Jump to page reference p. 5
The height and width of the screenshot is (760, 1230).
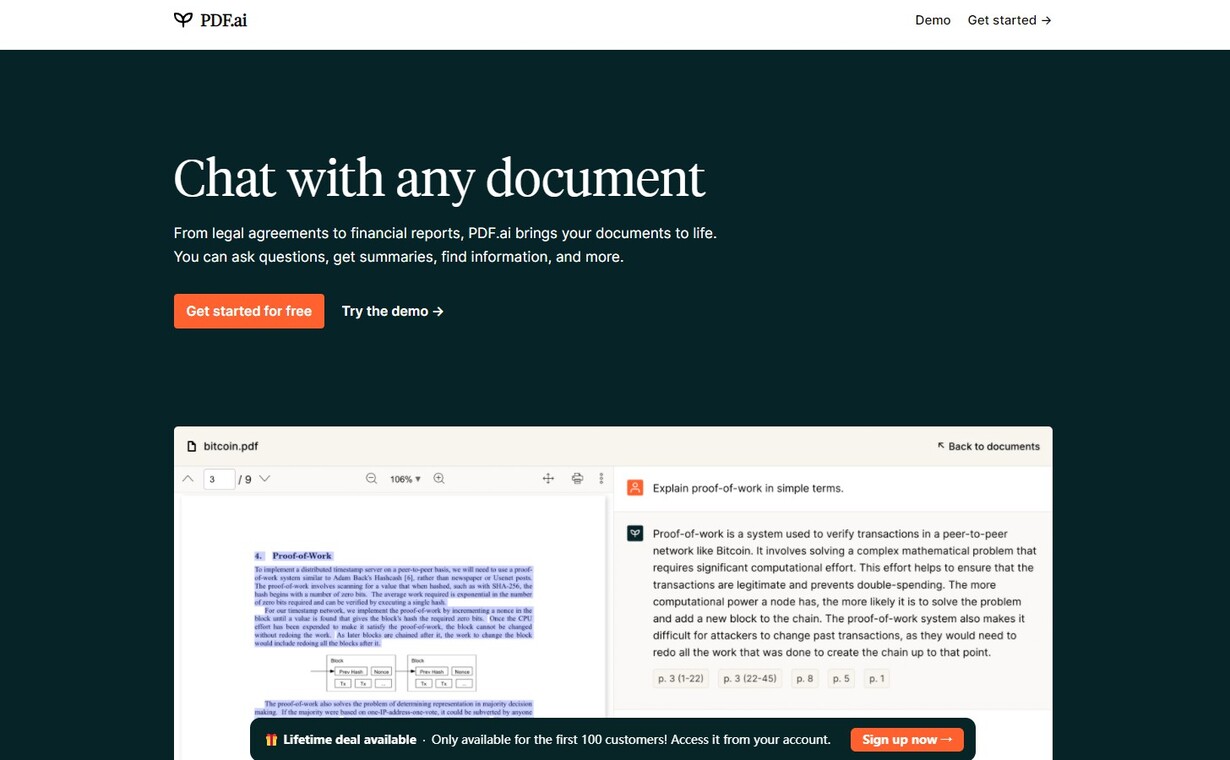click(841, 678)
